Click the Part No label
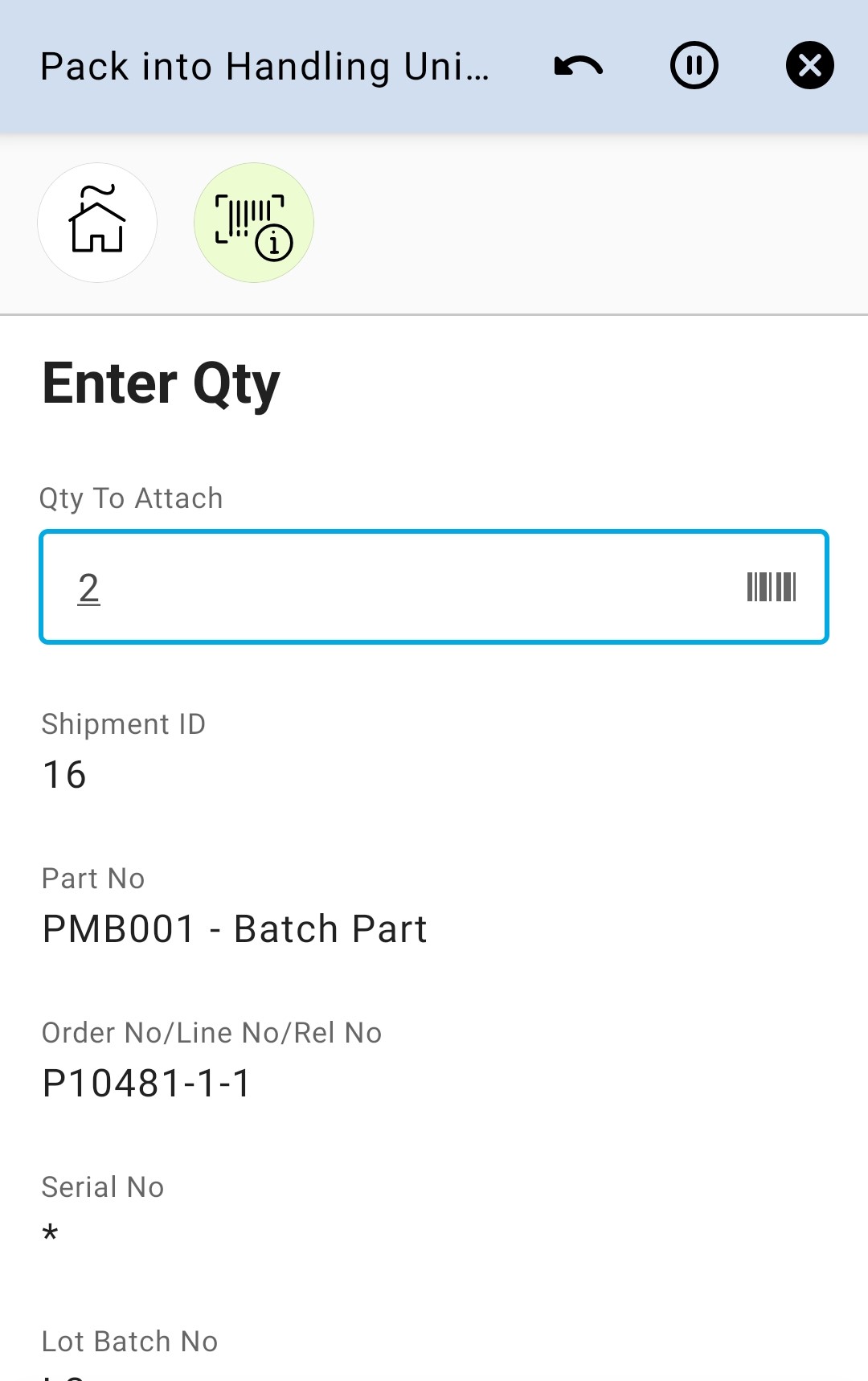The image size is (868, 1381). click(93, 879)
